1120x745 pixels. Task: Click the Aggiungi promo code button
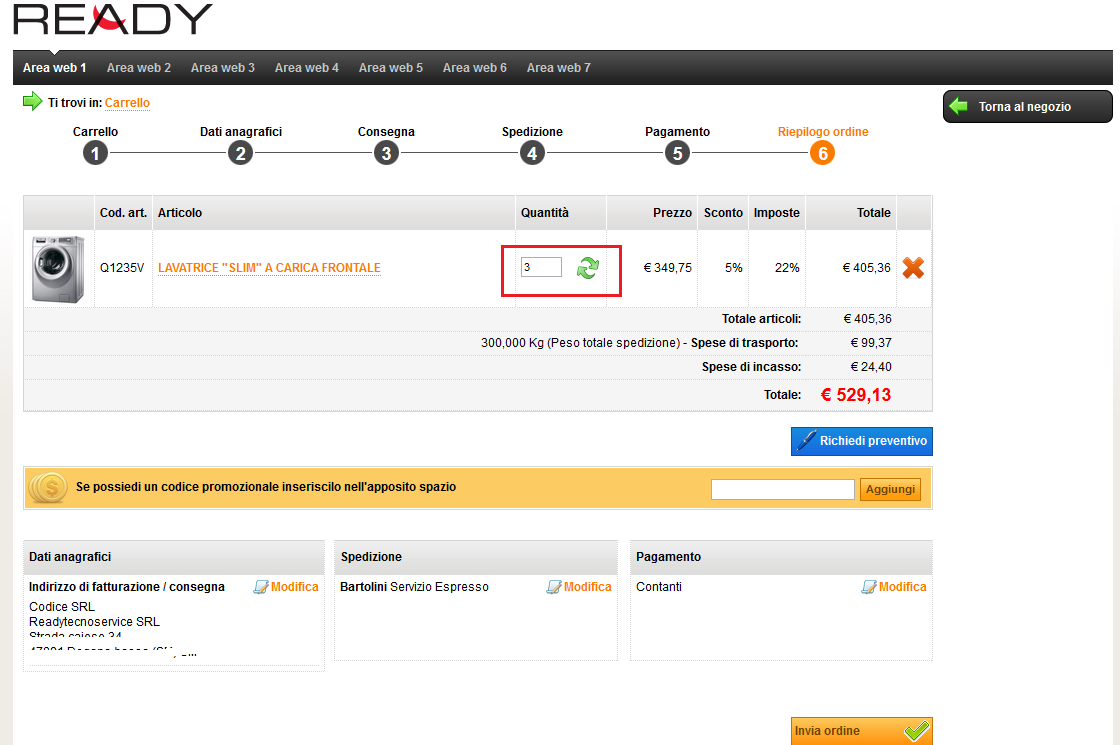pos(890,489)
